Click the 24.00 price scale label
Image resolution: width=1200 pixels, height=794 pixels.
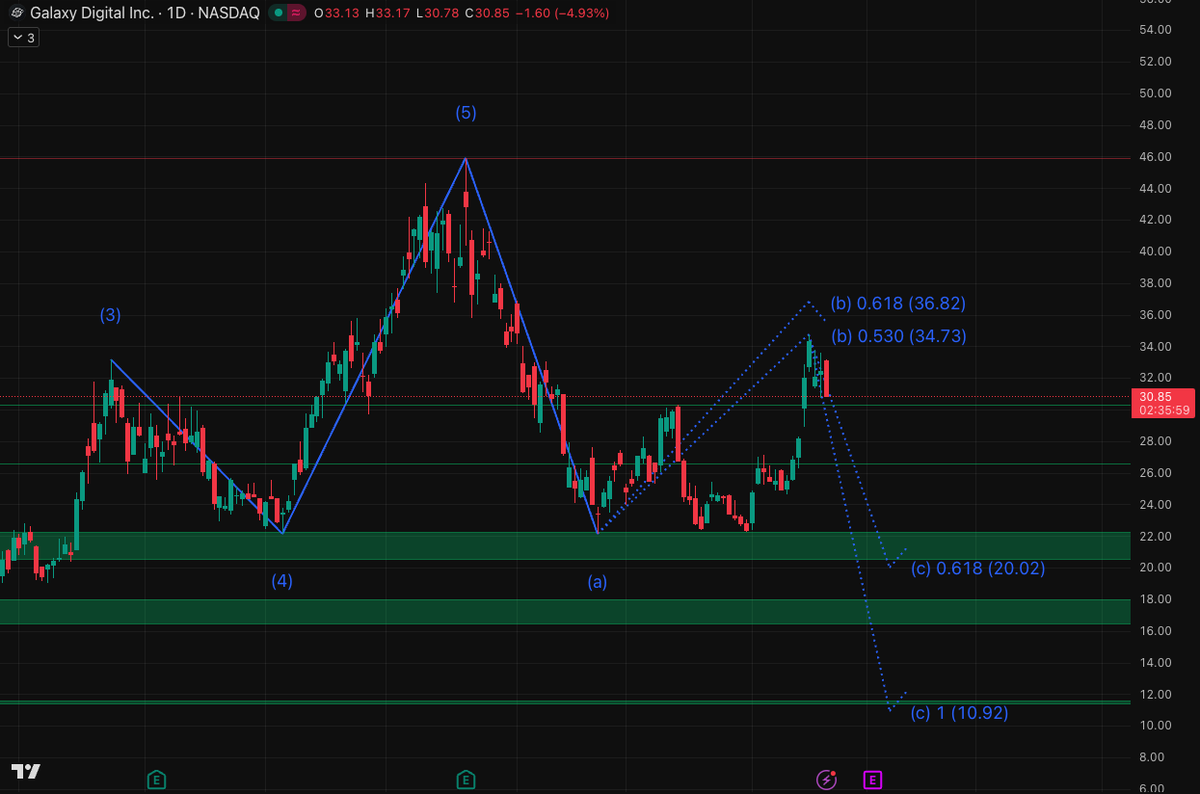[1155, 505]
